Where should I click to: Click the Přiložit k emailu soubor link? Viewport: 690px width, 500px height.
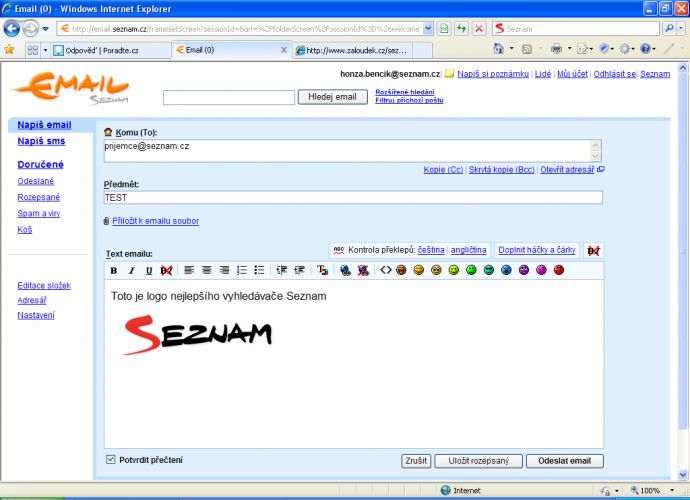click(x=155, y=221)
